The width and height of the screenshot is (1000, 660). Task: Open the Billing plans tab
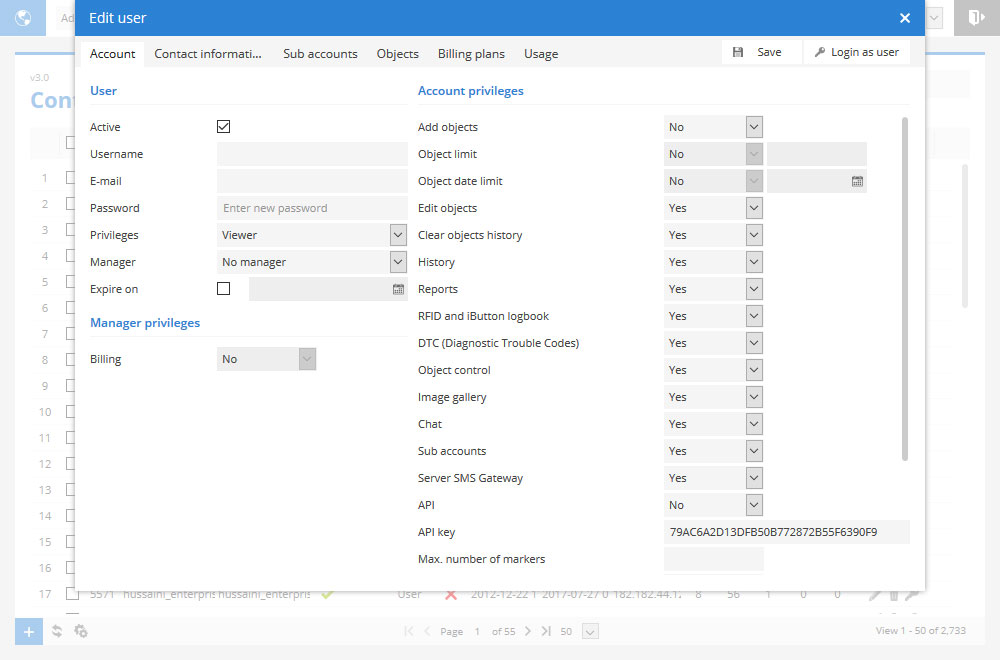click(x=471, y=54)
